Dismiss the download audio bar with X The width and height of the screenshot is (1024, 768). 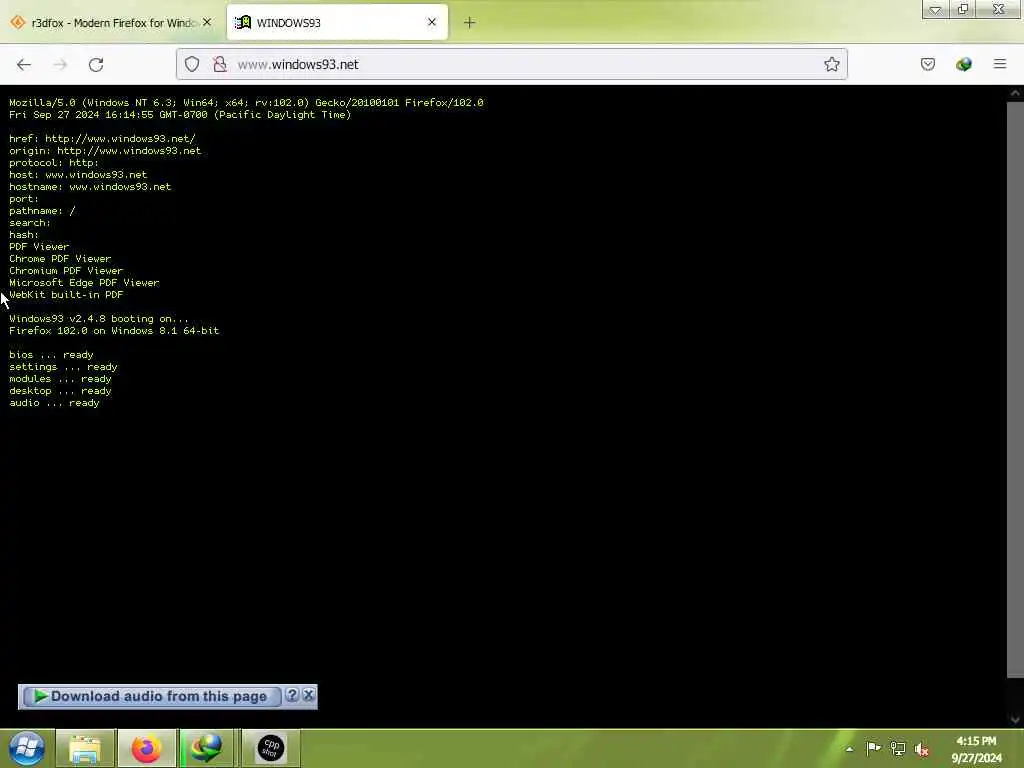click(309, 695)
